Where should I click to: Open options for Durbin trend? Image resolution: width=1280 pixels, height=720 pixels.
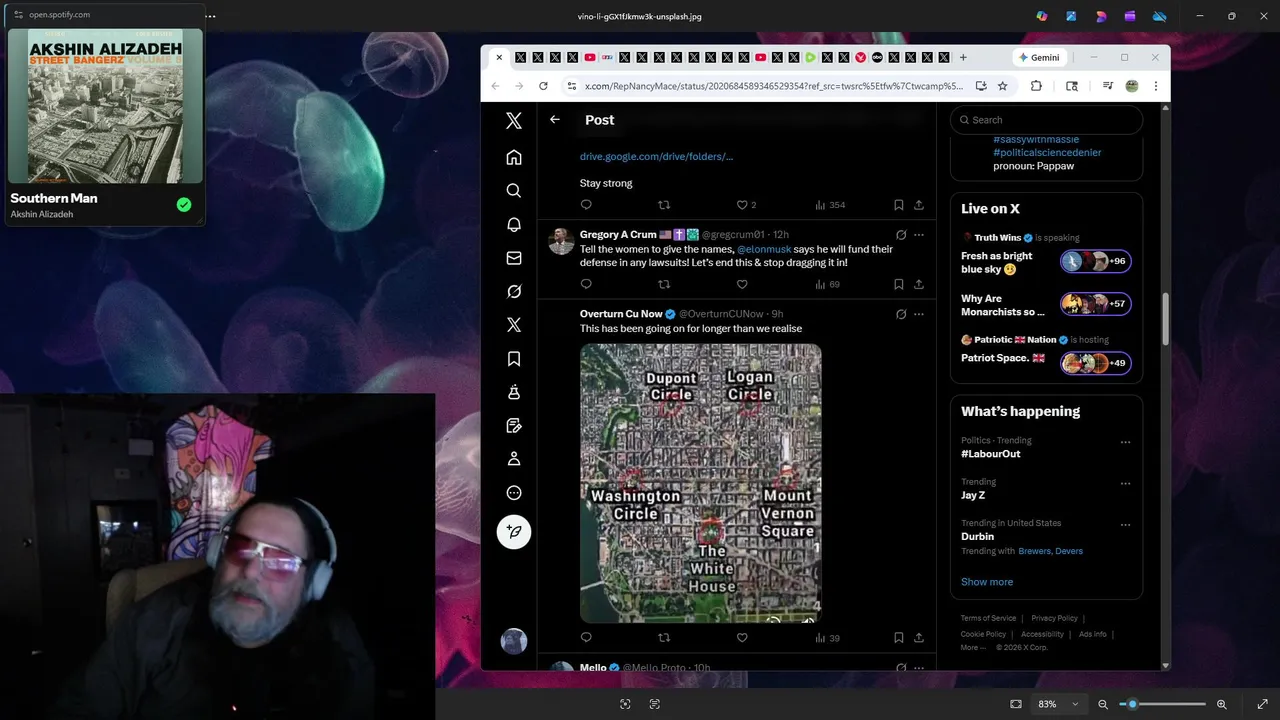pyautogui.click(x=1125, y=524)
